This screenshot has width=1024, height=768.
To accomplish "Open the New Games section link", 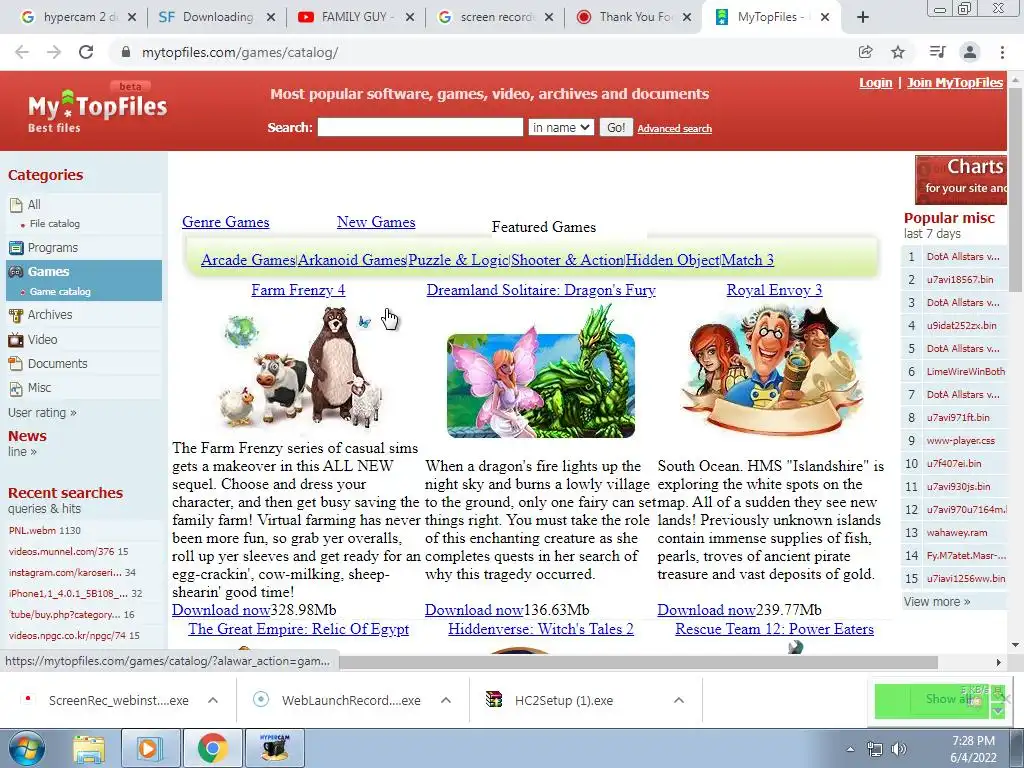I will pos(376,222).
